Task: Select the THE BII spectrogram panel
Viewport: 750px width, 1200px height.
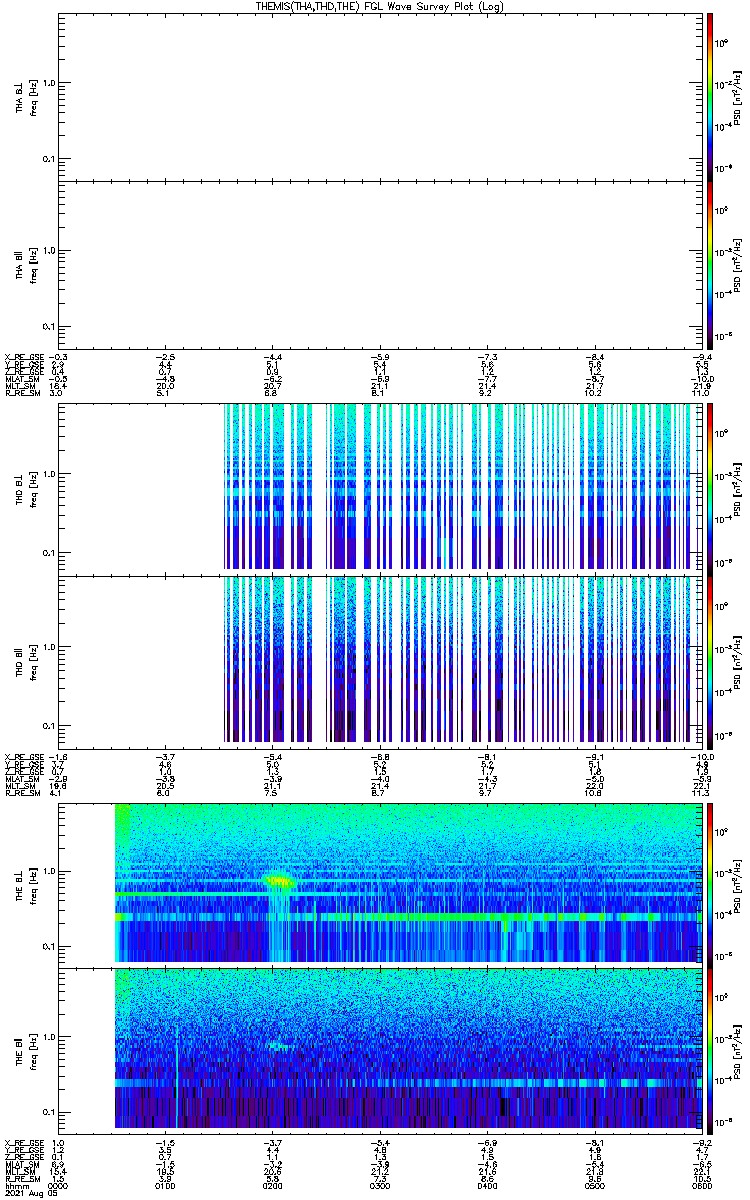Action: (379, 1051)
